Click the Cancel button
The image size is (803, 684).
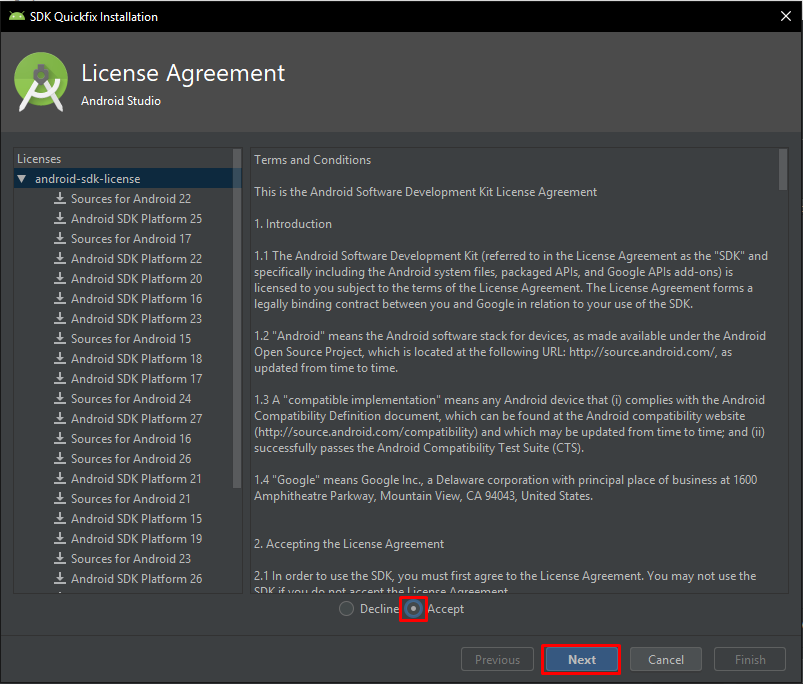666,659
